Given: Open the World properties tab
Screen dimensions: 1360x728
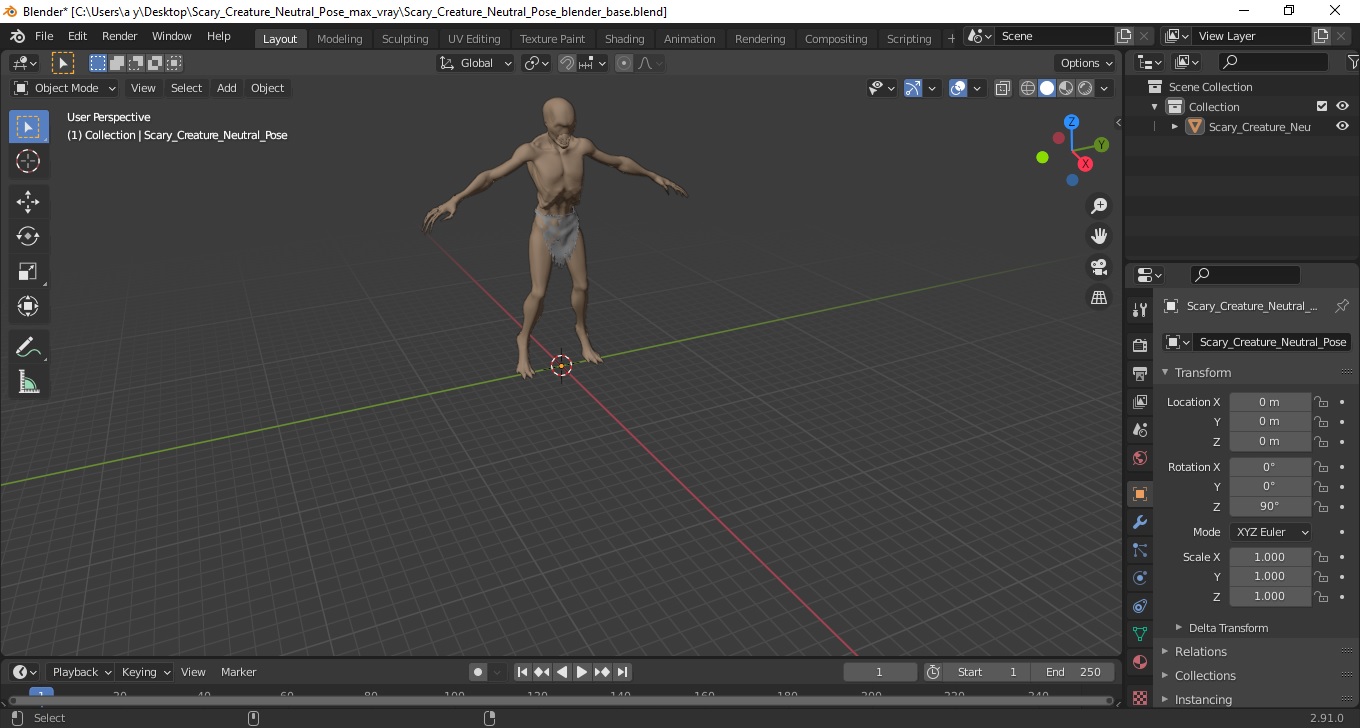Looking at the screenshot, I should tap(1140, 458).
